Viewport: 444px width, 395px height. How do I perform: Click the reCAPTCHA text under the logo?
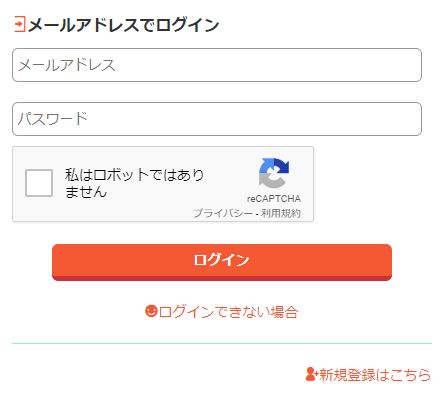pos(274,199)
